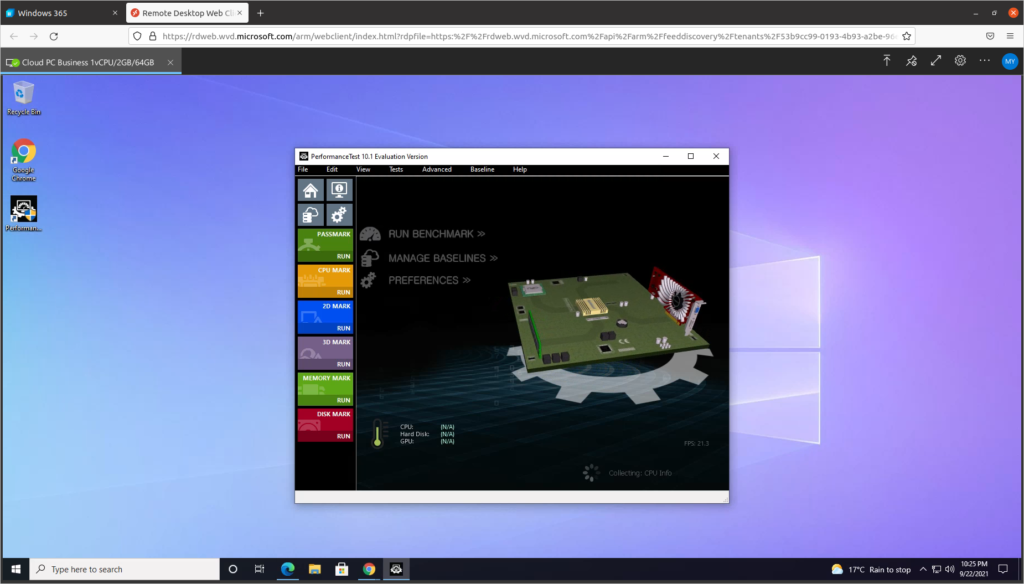
Task: Open the Help menu
Action: pyautogui.click(x=520, y=169)
